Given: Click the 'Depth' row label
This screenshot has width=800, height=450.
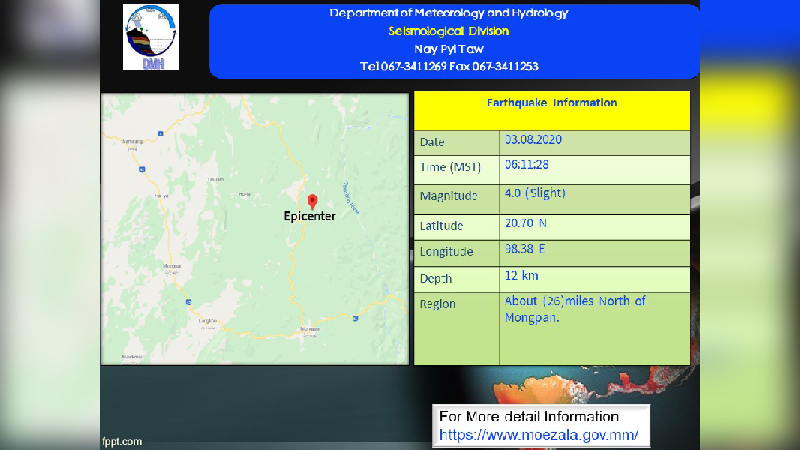Looking at the screenshot, I should pyautogui.click(x=436, y=279).
